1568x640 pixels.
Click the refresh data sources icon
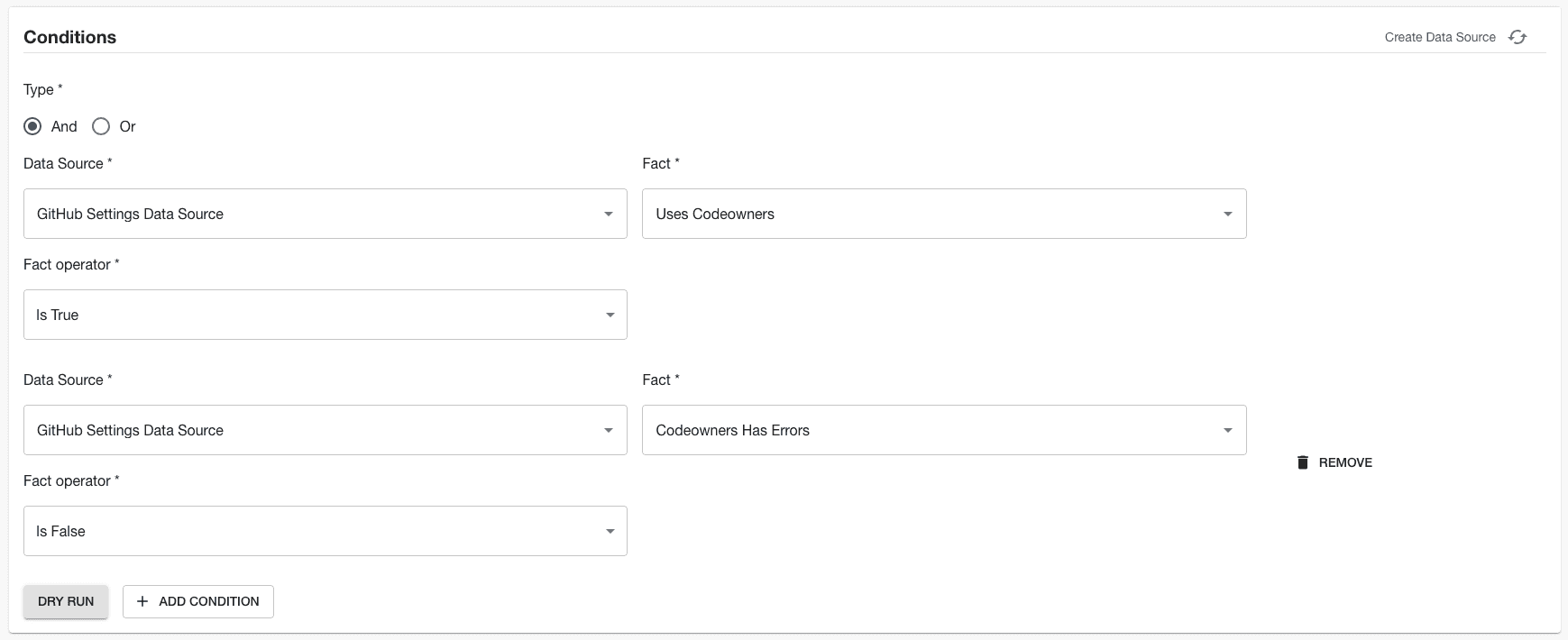tap(1518, 37)
